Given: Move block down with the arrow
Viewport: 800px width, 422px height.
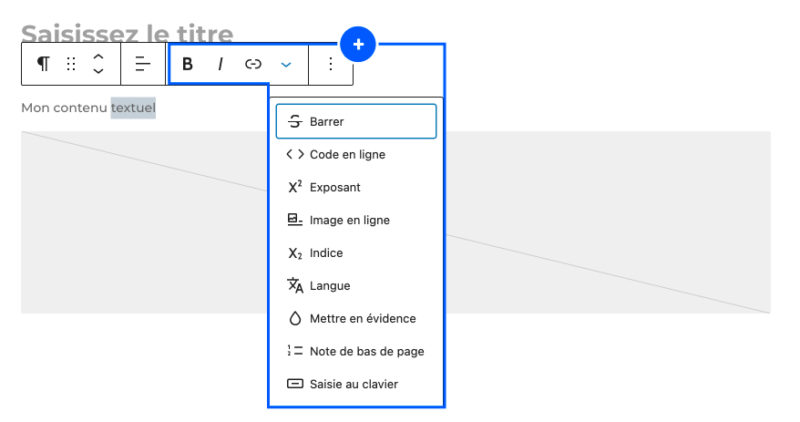Looking at the screenshot, I should coord(98,71).
